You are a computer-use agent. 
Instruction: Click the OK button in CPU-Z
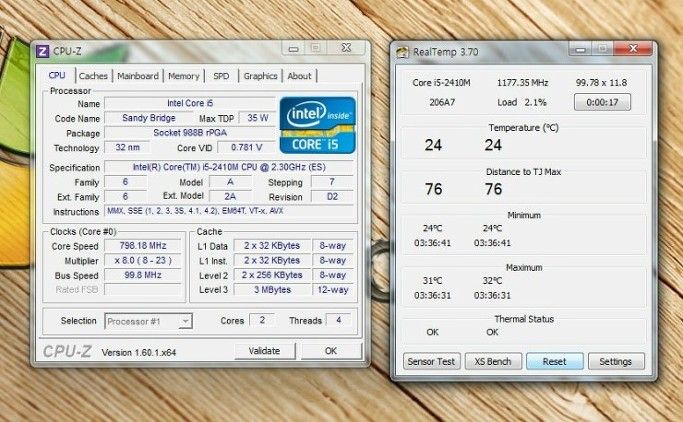coord(331,351)
